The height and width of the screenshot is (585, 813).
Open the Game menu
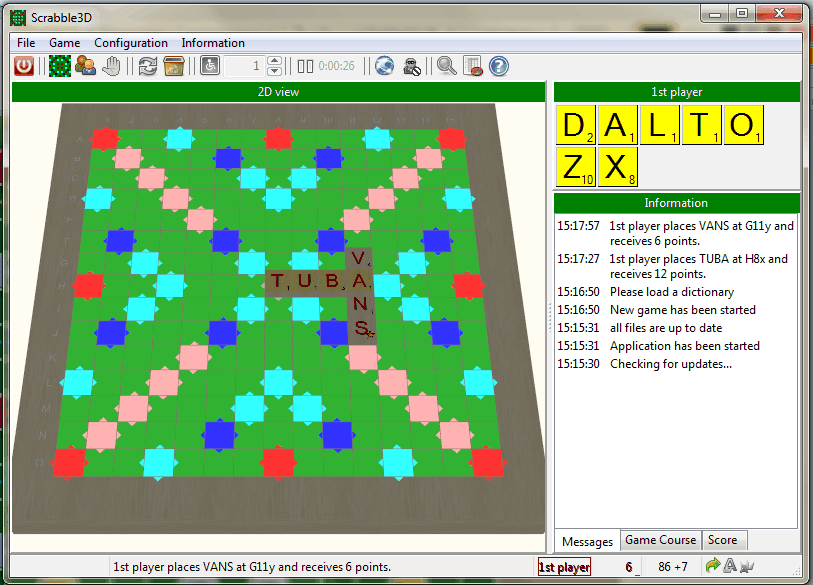click(x=65, y=43)
